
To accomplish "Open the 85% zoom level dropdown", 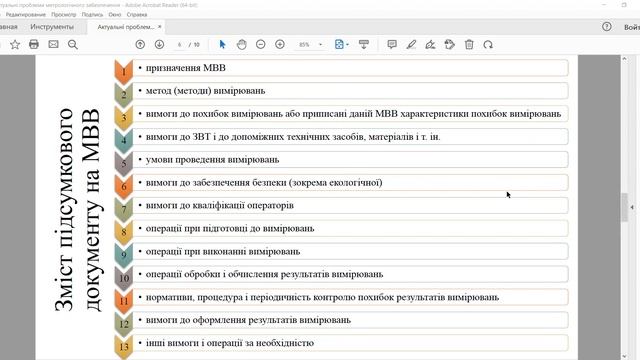I will point(320,44).
